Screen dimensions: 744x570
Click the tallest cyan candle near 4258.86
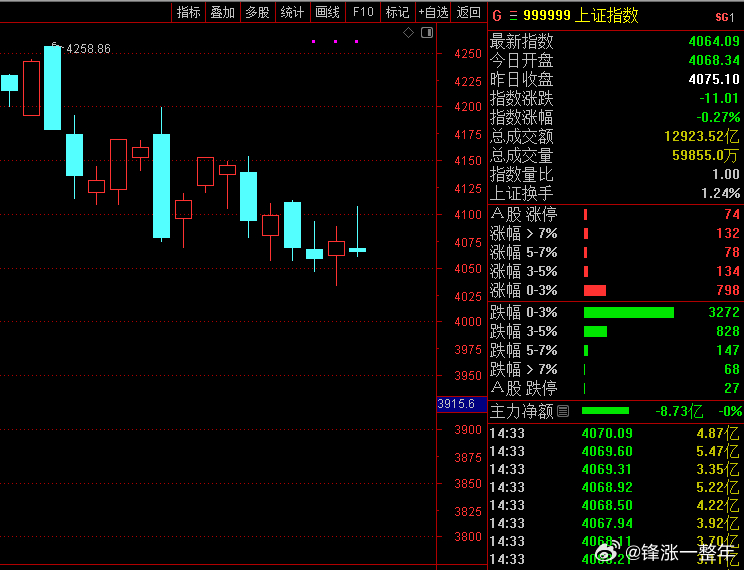coord(53,88)
